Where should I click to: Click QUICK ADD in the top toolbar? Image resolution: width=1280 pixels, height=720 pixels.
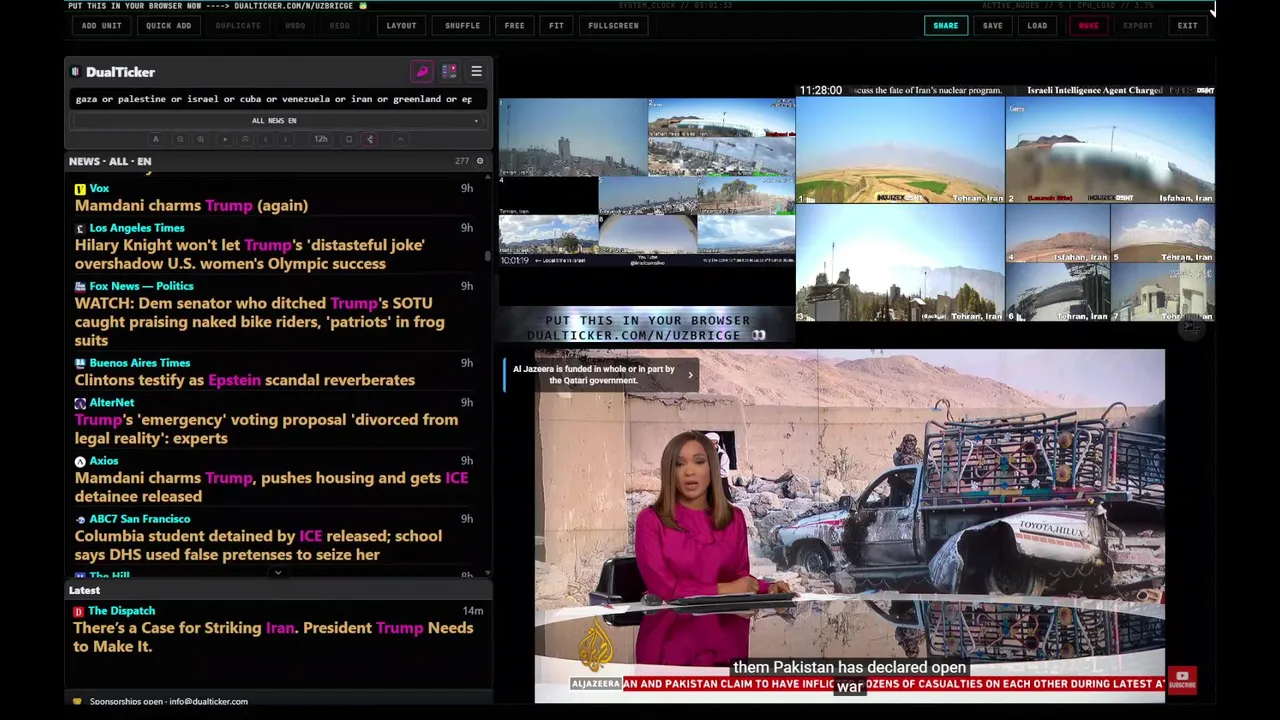(x=168, y=26)
